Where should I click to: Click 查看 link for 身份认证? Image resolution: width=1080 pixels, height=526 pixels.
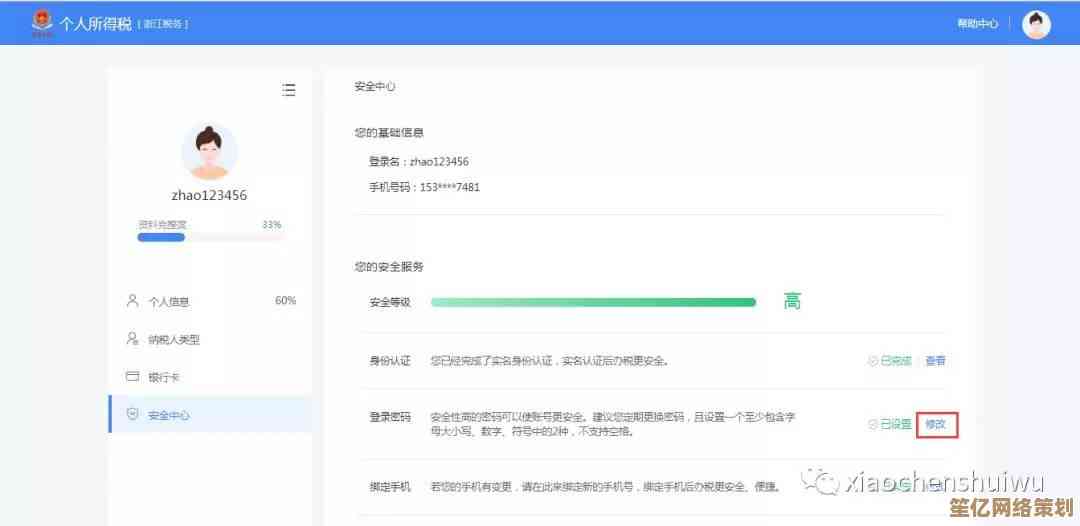(935, 361)
